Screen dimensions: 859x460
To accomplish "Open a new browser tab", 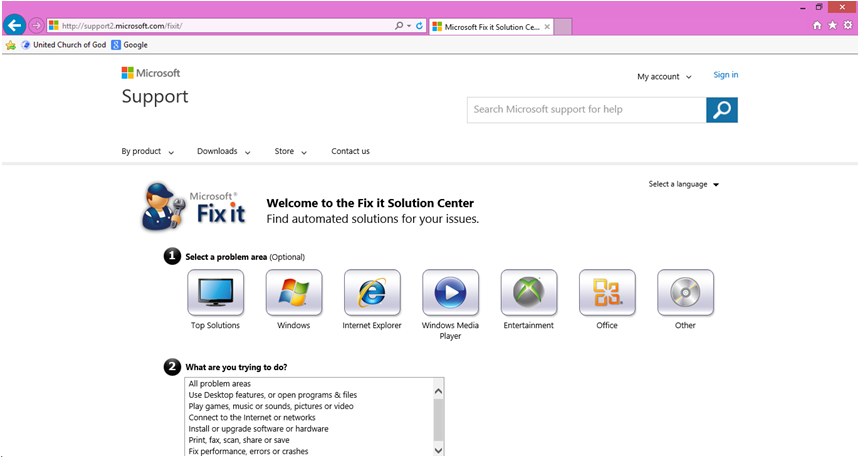I will [563, 26].
